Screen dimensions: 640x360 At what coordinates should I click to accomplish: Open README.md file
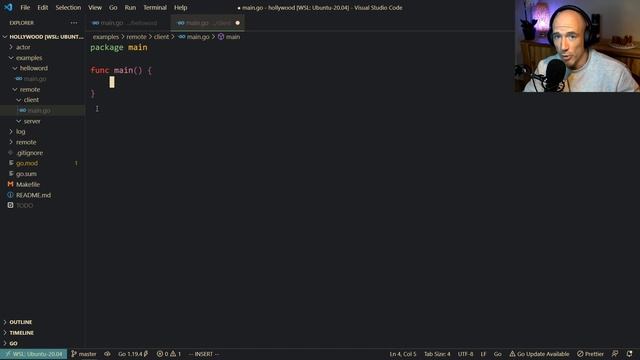click(x=43, y=195)
